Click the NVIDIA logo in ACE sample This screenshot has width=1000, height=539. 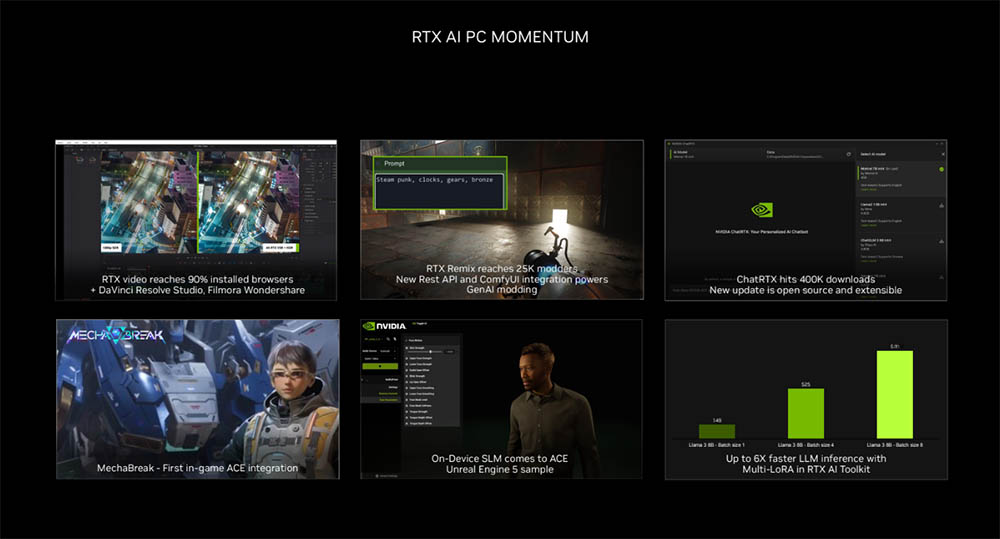(x=385, y=326)
